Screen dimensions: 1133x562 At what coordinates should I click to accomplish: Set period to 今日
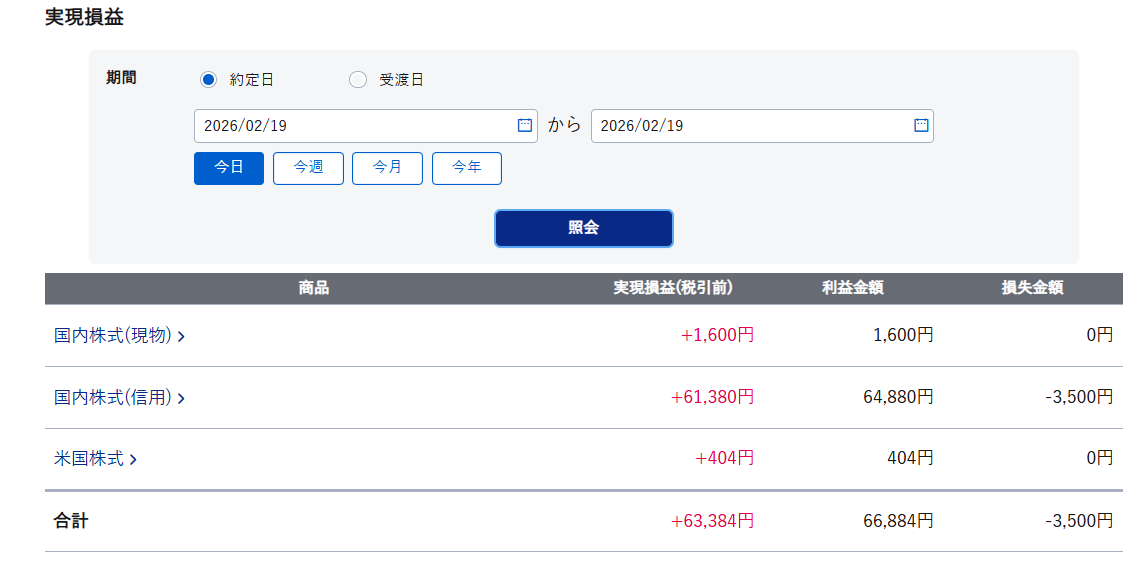(229, 168)
